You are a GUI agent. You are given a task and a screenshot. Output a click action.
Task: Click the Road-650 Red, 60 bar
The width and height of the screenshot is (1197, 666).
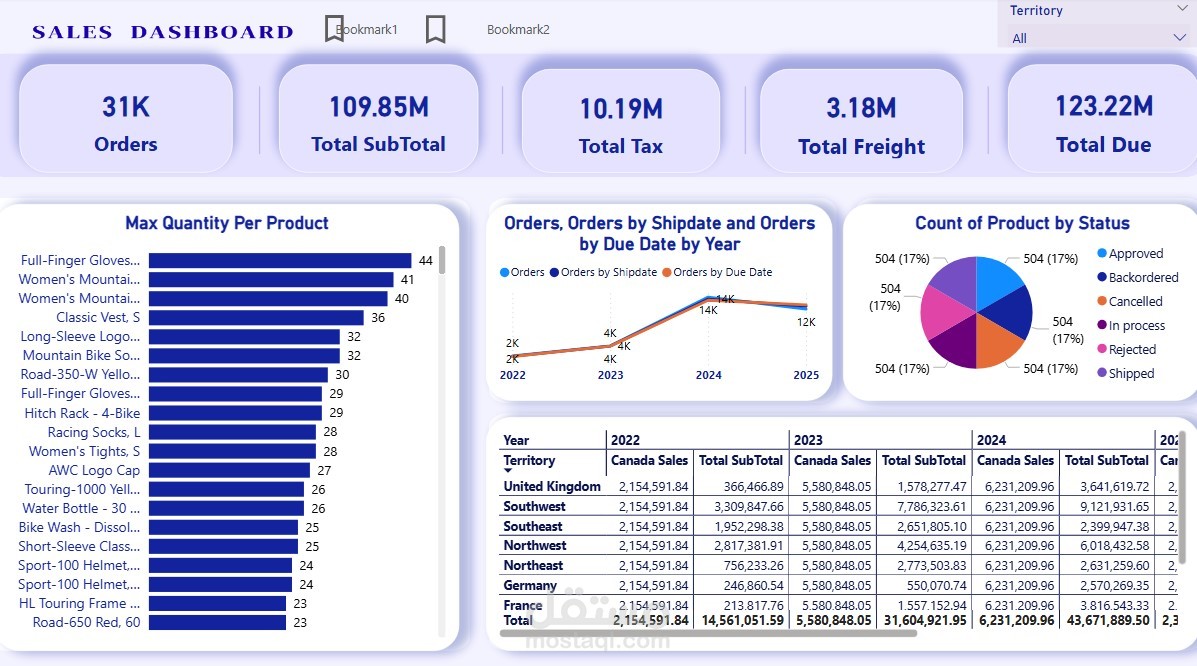click(217, 622)
